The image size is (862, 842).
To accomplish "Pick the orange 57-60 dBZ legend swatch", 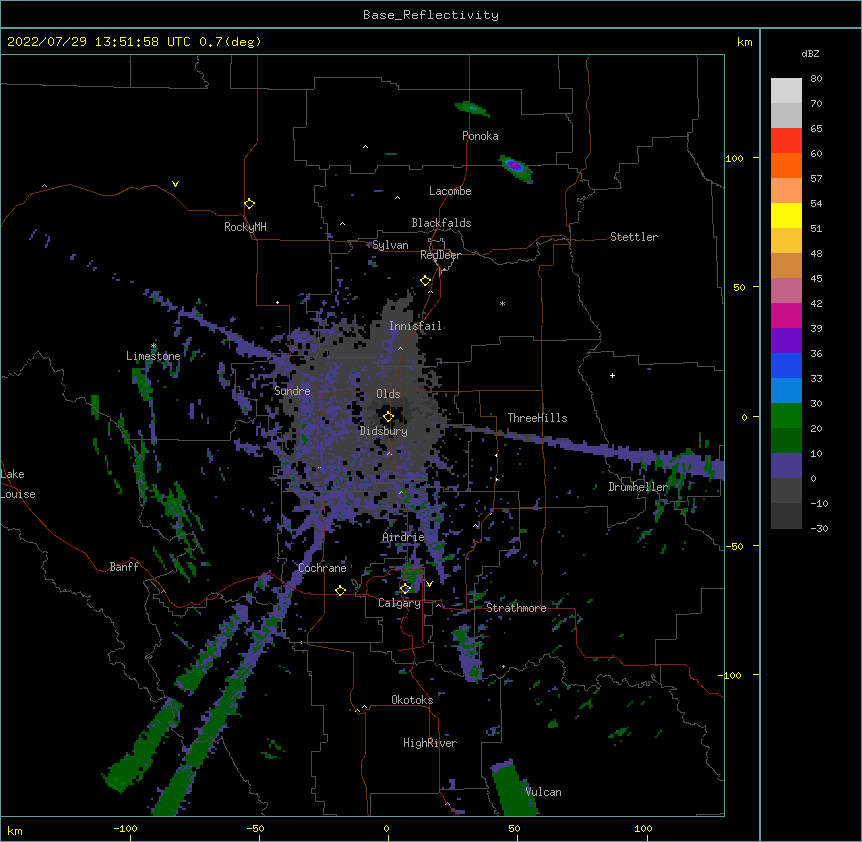I will [x=786, y=165].
